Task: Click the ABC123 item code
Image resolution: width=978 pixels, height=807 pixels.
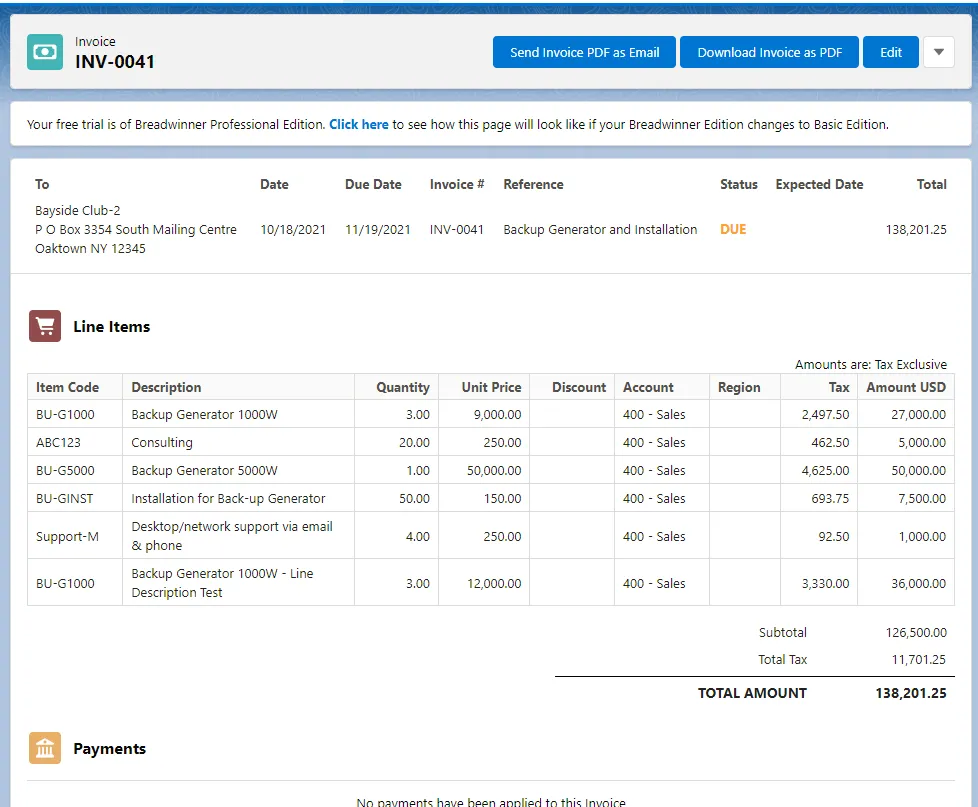Action: click(x=59, y=443)
